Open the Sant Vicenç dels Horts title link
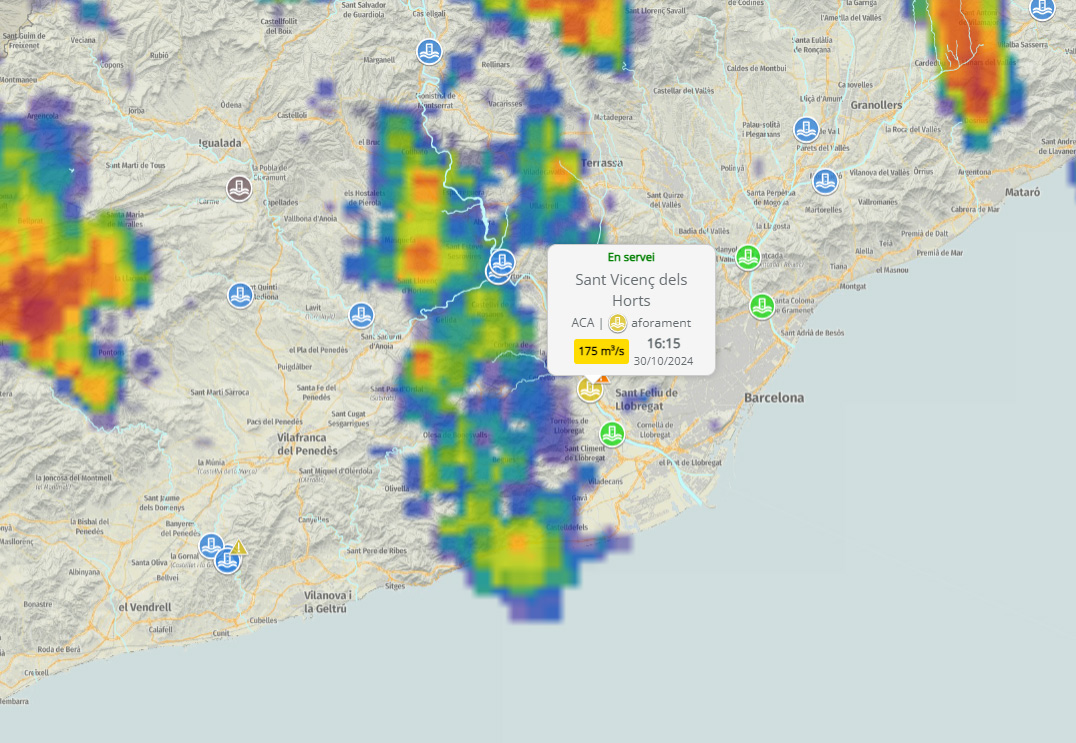Image resolution: width=1076 pixels, height=743 pixels. click(x=631, y=289)
